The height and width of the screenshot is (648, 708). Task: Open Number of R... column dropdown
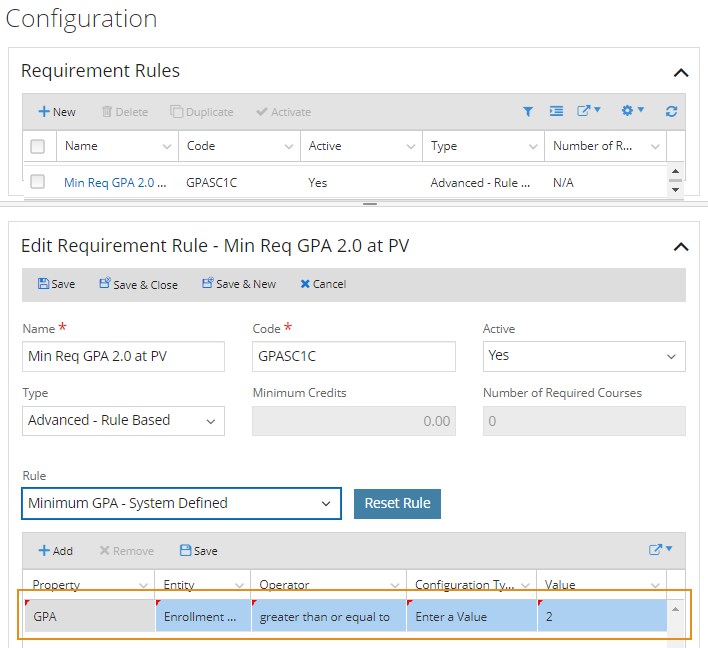click(655, 146)
